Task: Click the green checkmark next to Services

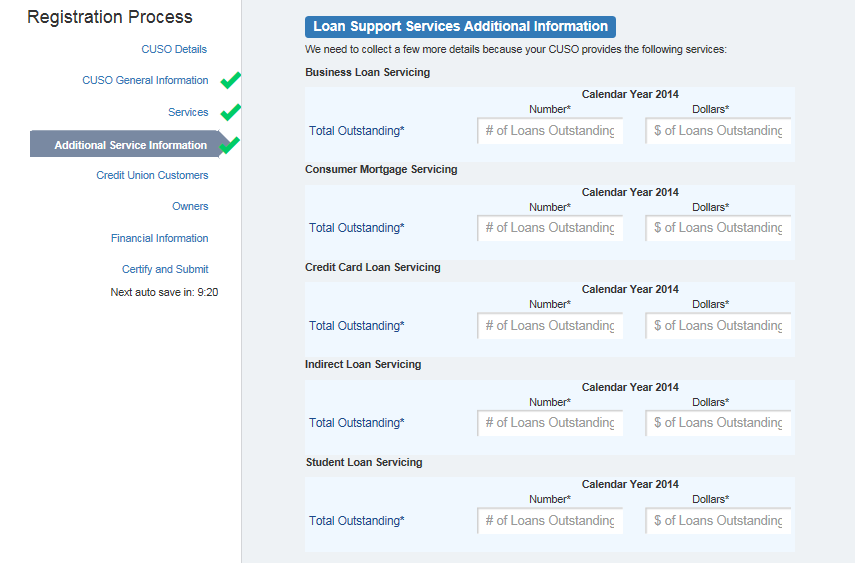Action: tap(231, 112)
